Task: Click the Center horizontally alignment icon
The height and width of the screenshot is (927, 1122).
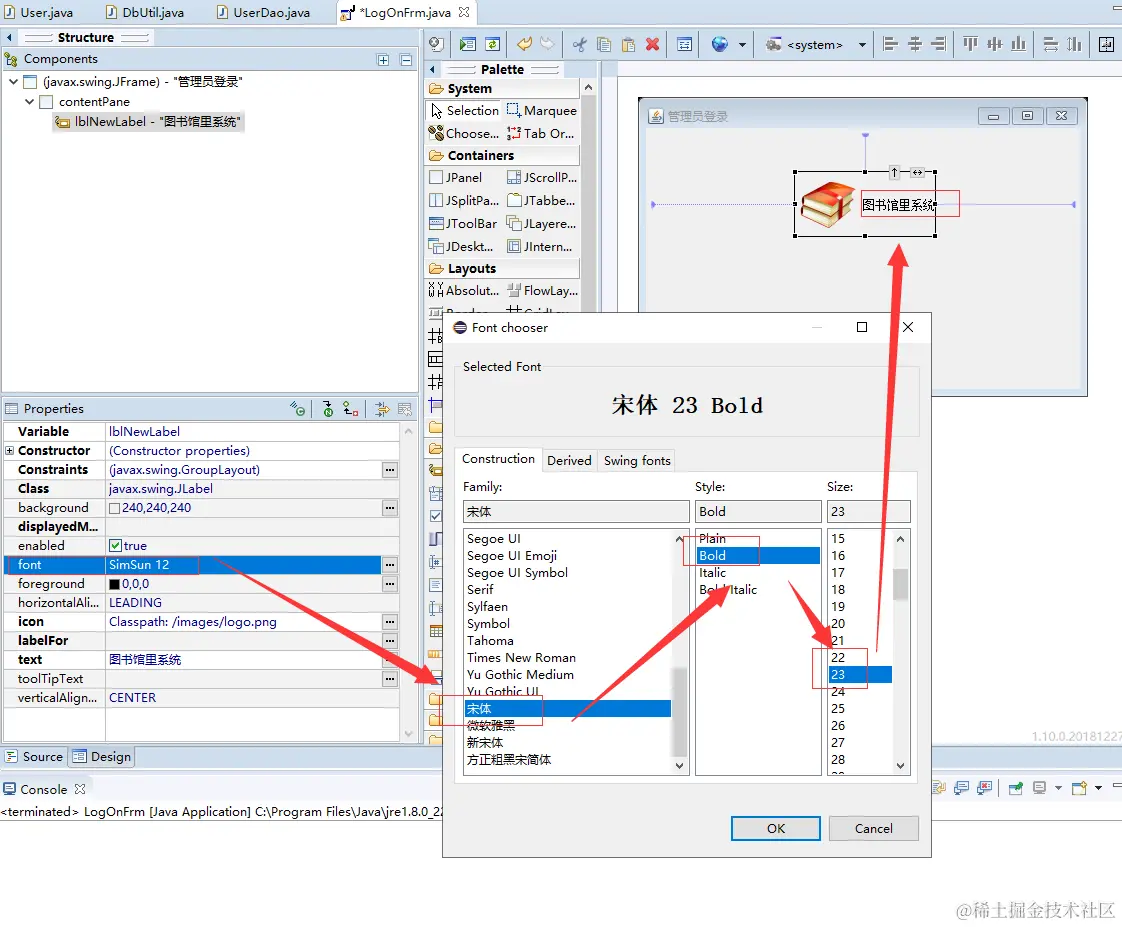Action: [914, 44]
